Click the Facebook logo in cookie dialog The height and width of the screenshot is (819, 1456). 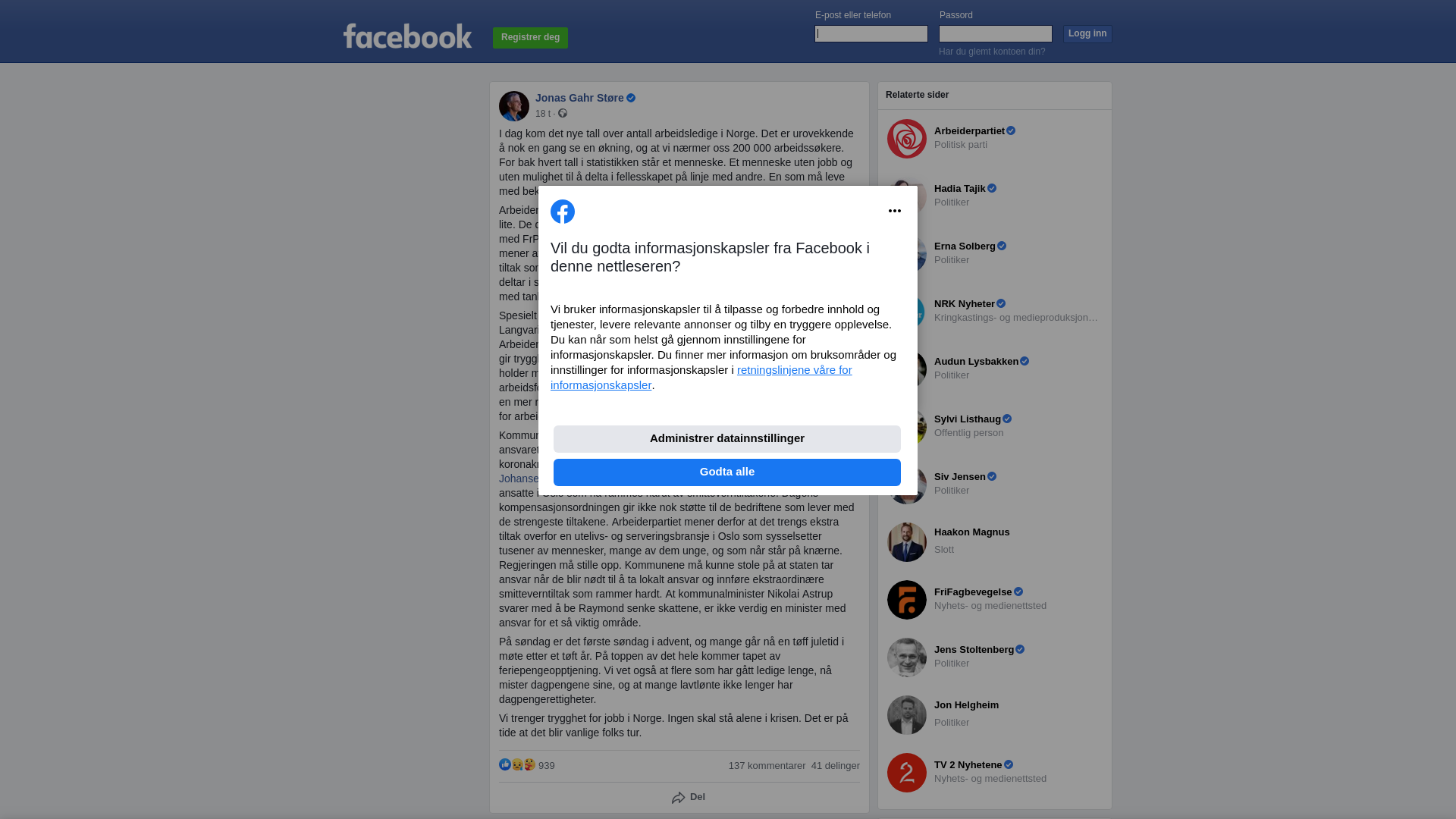pyautogui.click(x=563, y=212)
